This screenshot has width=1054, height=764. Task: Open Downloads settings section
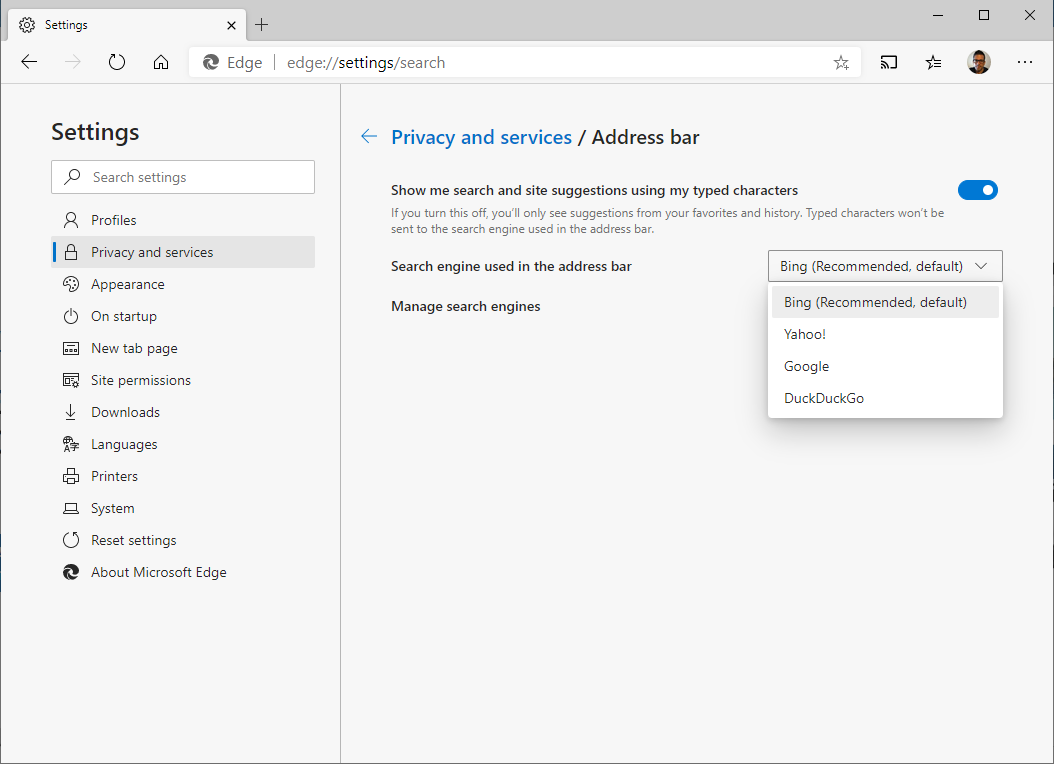click(x=183, y=413)
